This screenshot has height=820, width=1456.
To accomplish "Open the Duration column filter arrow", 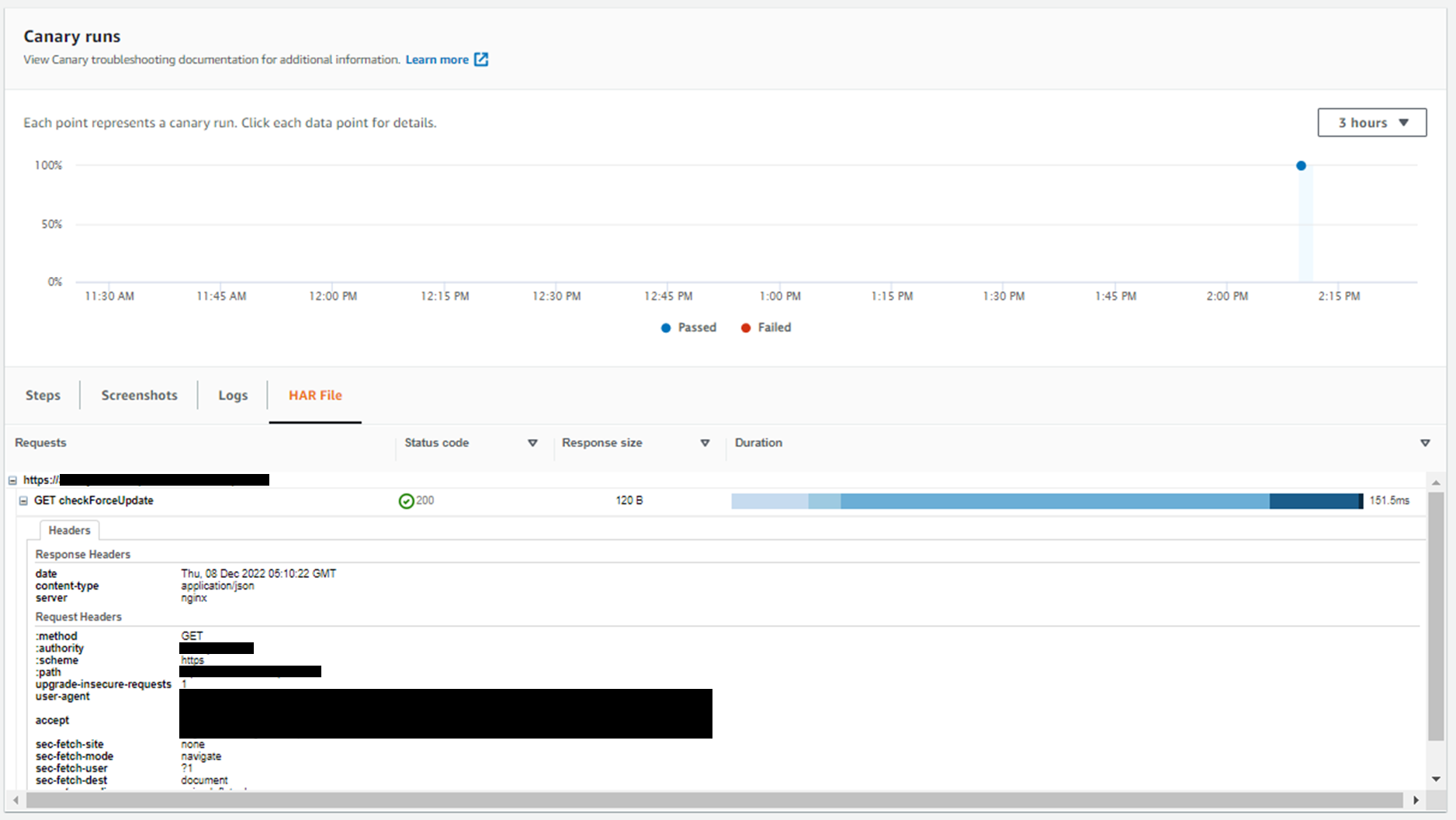I will point(1425,443).
